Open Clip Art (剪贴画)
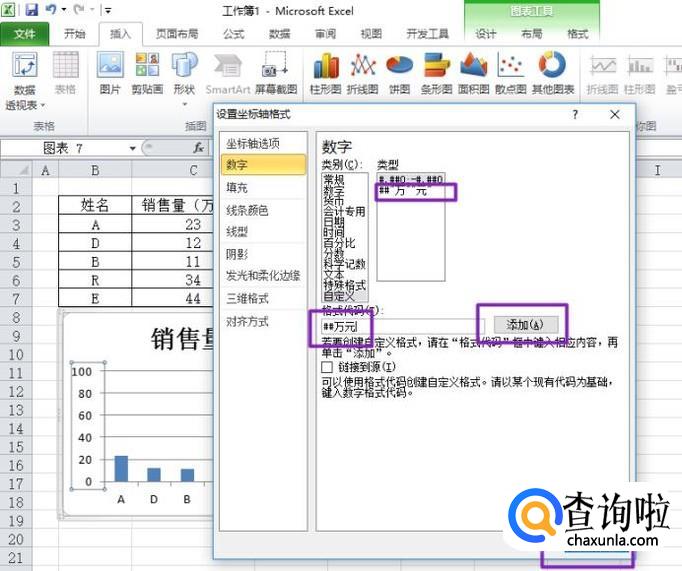The height and width of the screenshot is (571, 682). coord(147,73)
